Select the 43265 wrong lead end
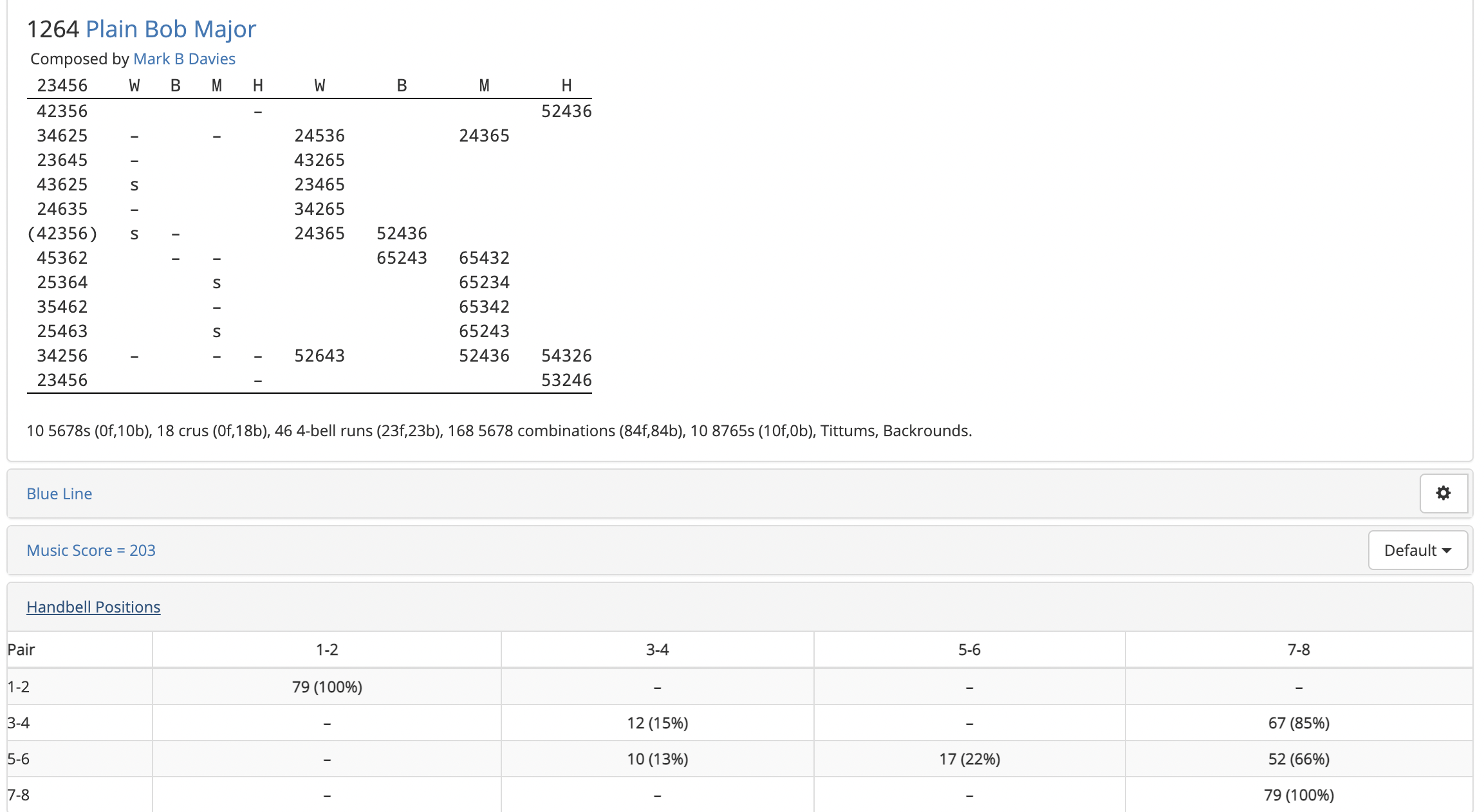This screenshot has width=1484, height=812. pos(319,160)
